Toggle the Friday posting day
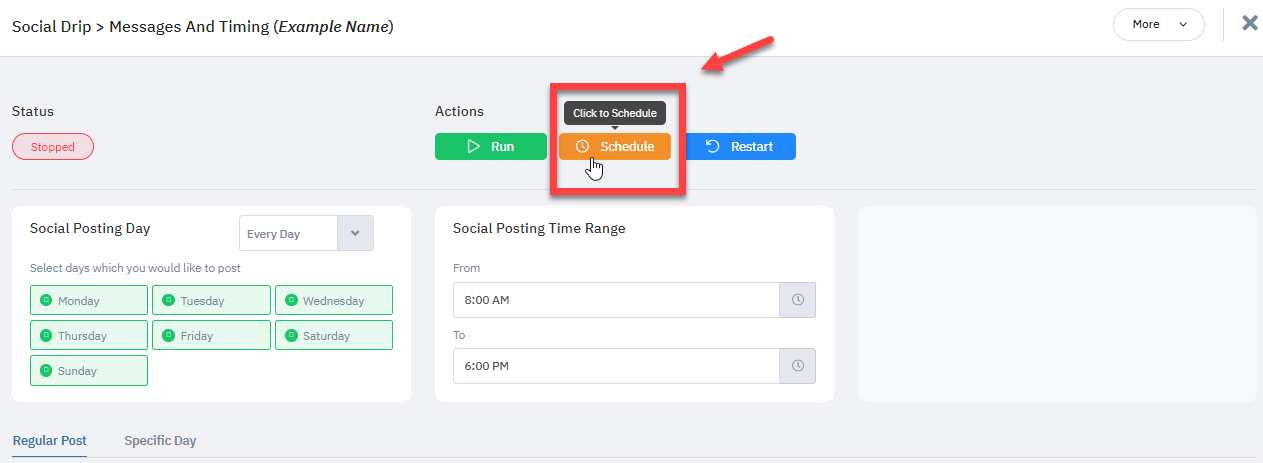Screen dimensions: 1263x463 click(211, 335)
